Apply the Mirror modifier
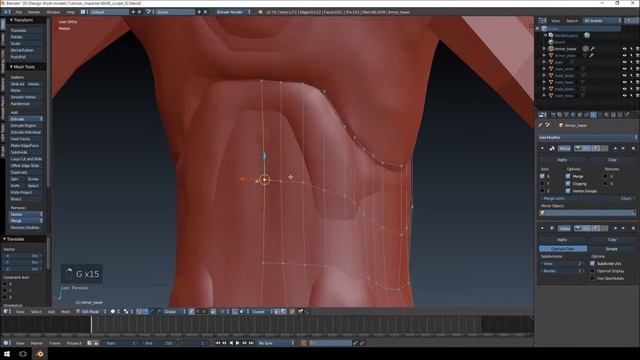Image resolution: width=640 pixels, height=360 pixels. pyautogui.click(x=562, y=160)
